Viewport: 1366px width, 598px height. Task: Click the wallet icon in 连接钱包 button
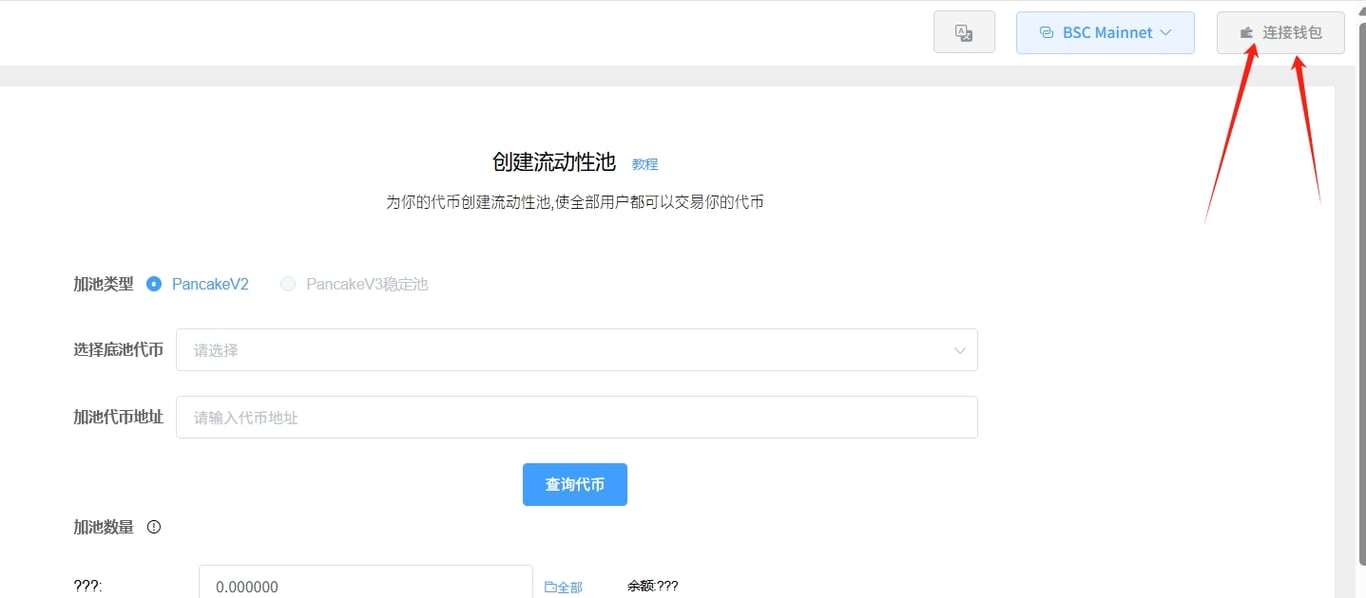point(1247,33)
